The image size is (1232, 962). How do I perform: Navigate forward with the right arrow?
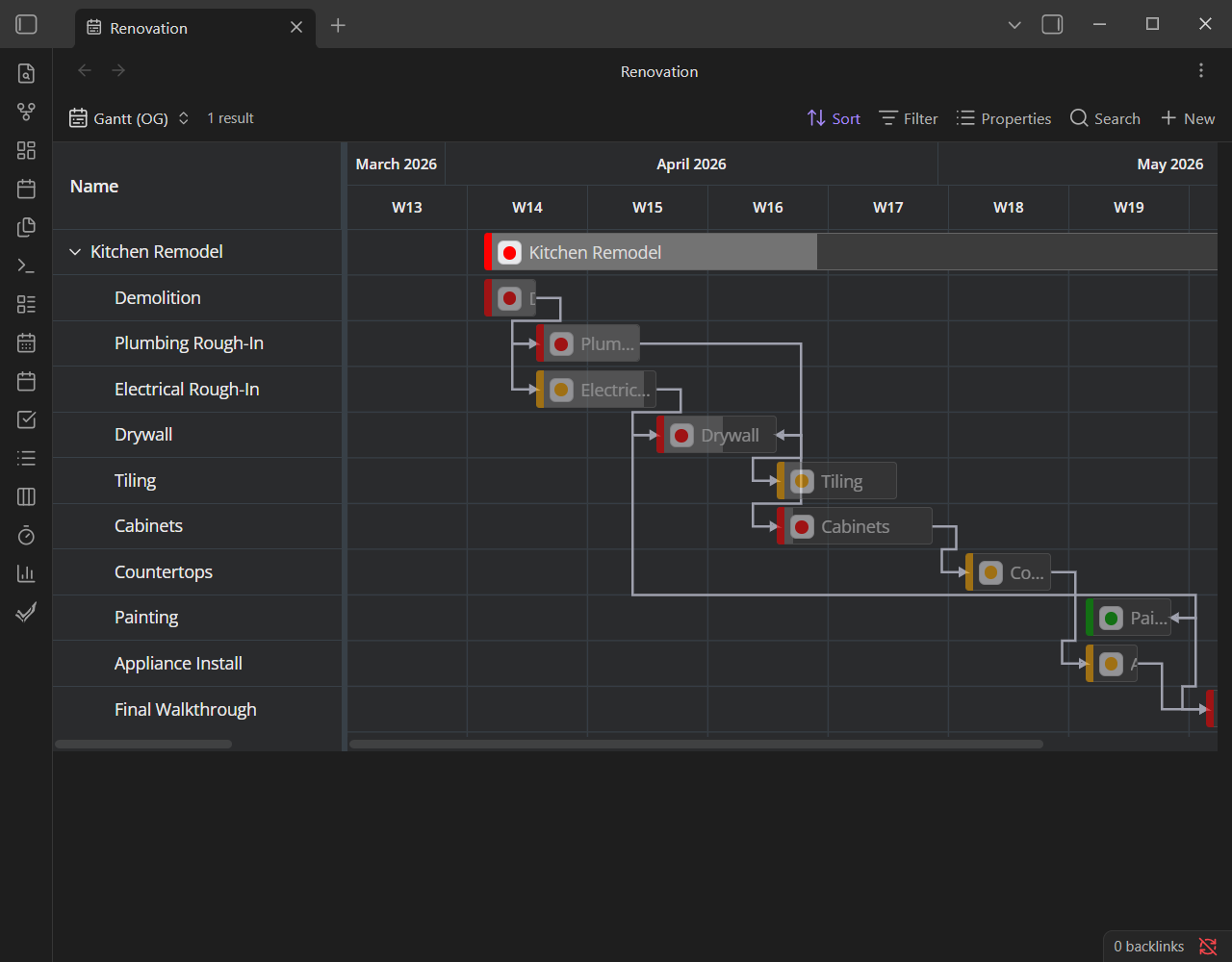[x=118, y=70]
